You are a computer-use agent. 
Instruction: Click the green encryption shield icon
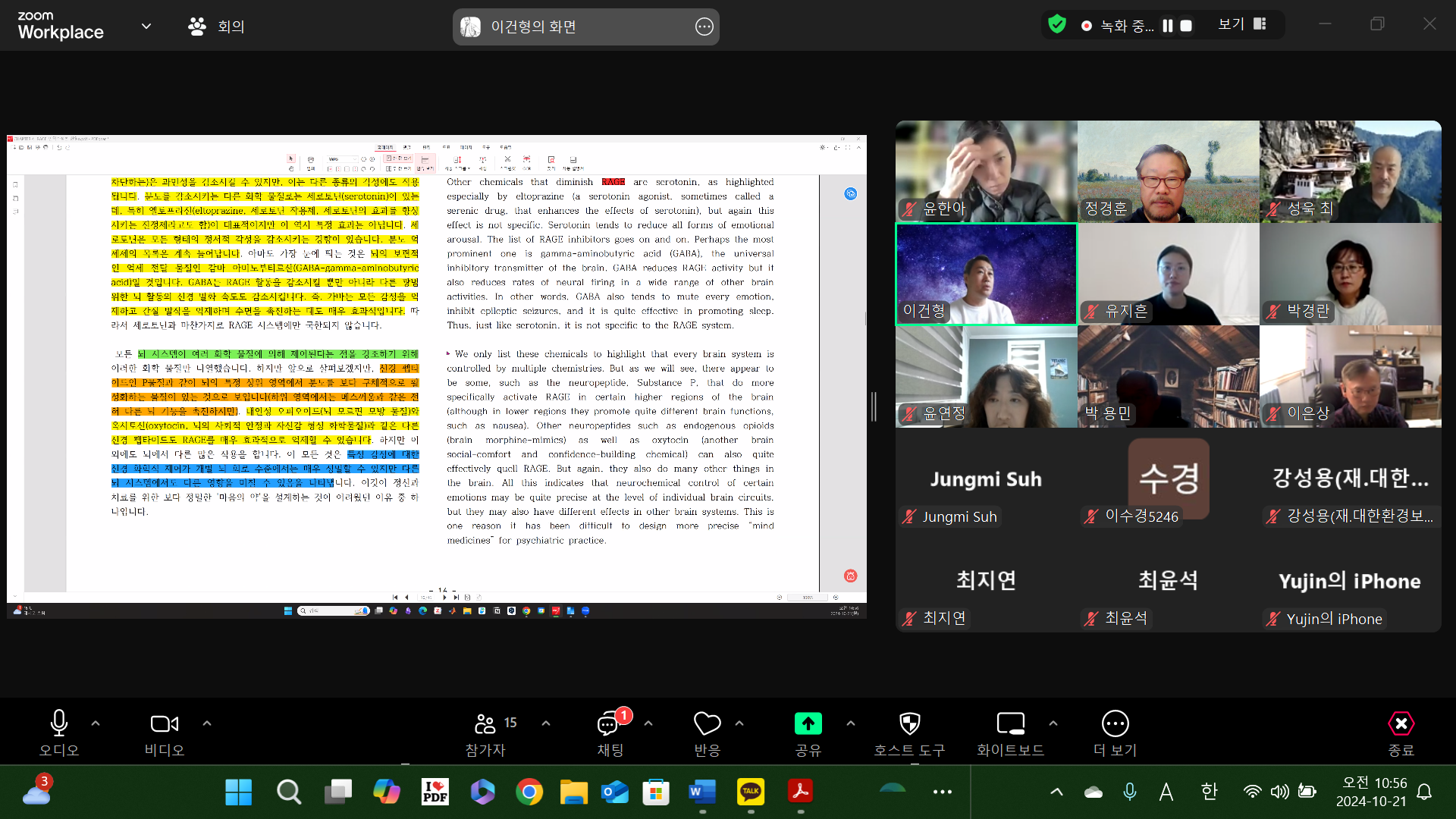pos(1056,24)
